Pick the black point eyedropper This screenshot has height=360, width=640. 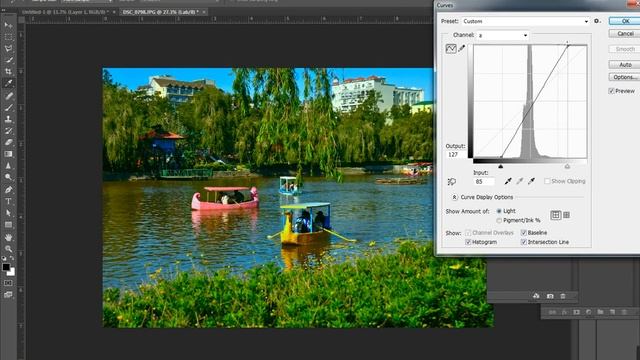(508, 181)
